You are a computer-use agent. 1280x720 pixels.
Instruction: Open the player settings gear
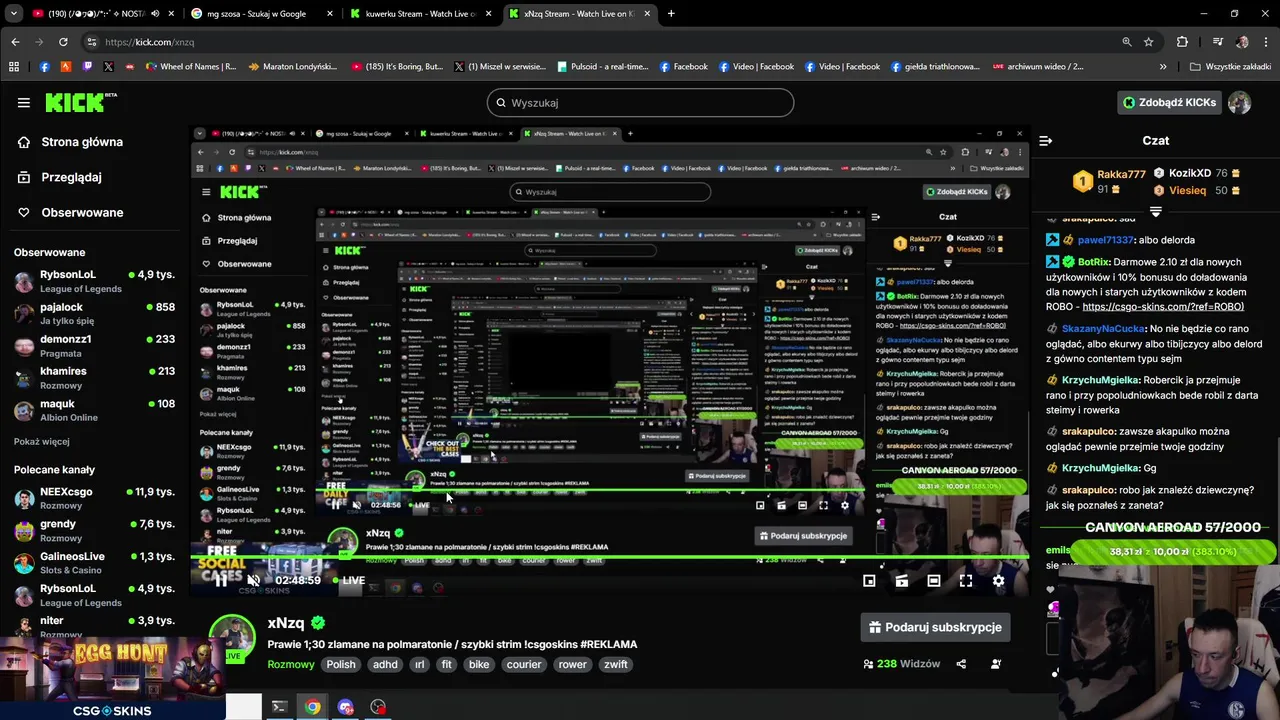click(x=998, y=580)
